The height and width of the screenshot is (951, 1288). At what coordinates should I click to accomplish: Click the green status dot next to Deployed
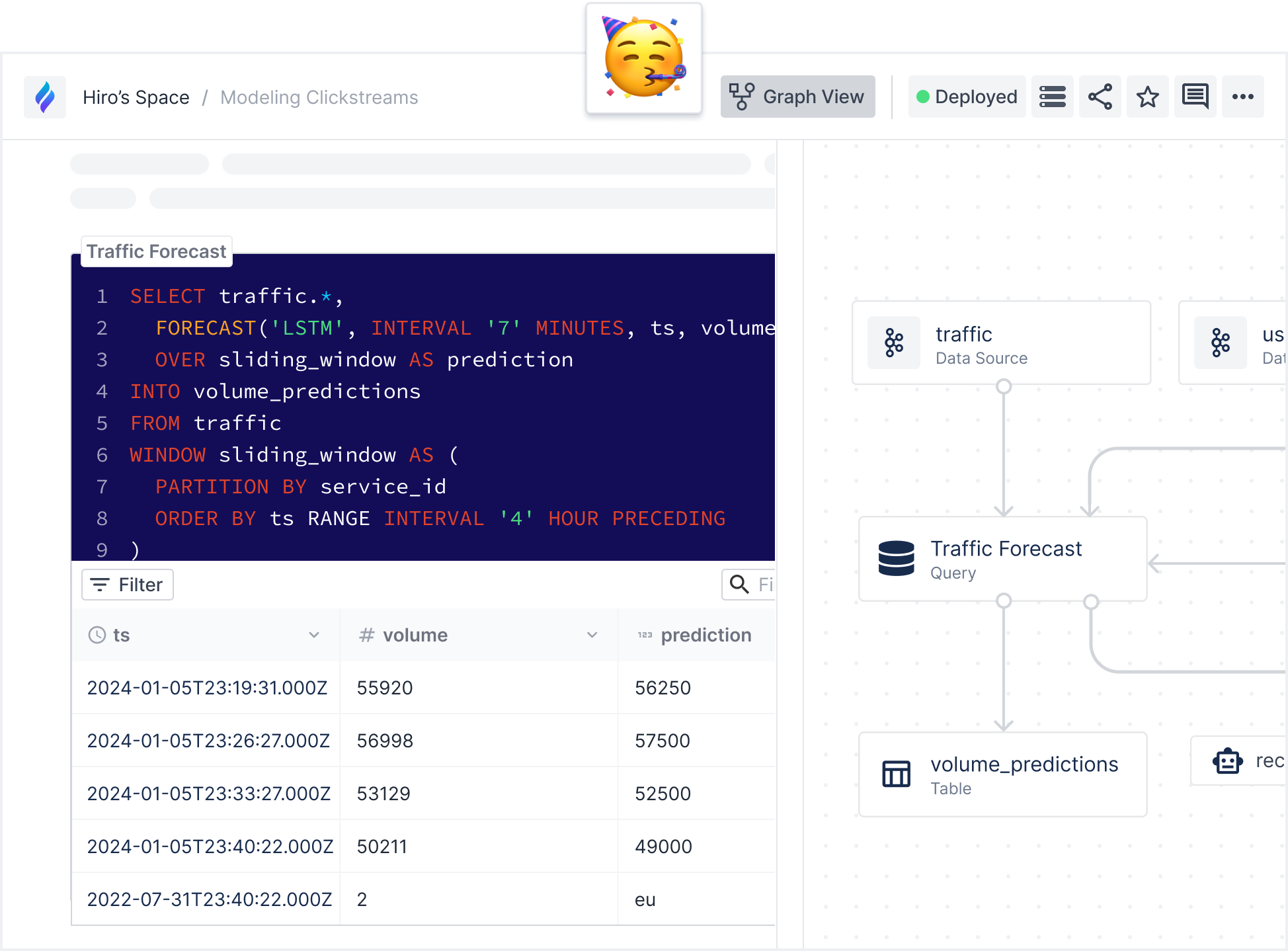pos(924,97)
